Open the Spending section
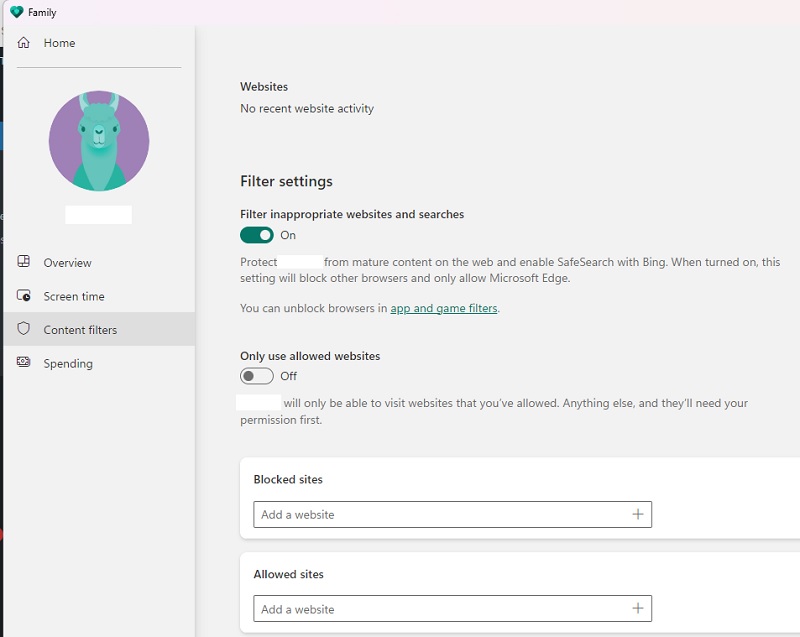800x637 pixels. point(68,363)
